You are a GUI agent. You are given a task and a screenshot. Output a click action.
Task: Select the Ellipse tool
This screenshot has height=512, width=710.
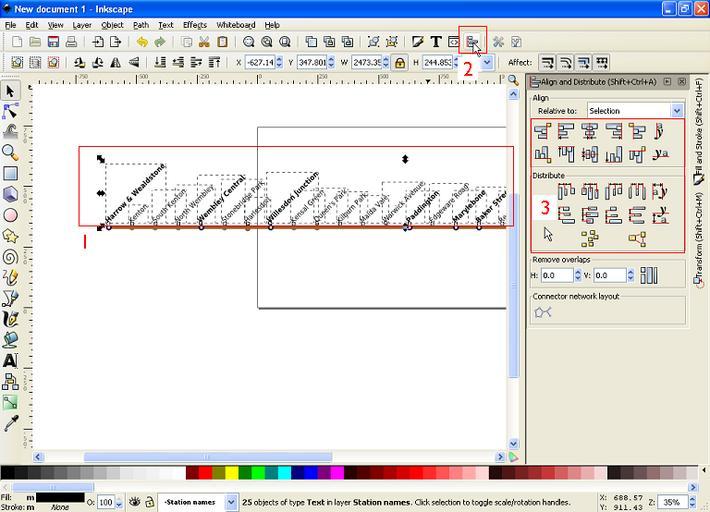pyautogui.click(x=10, y=215)
